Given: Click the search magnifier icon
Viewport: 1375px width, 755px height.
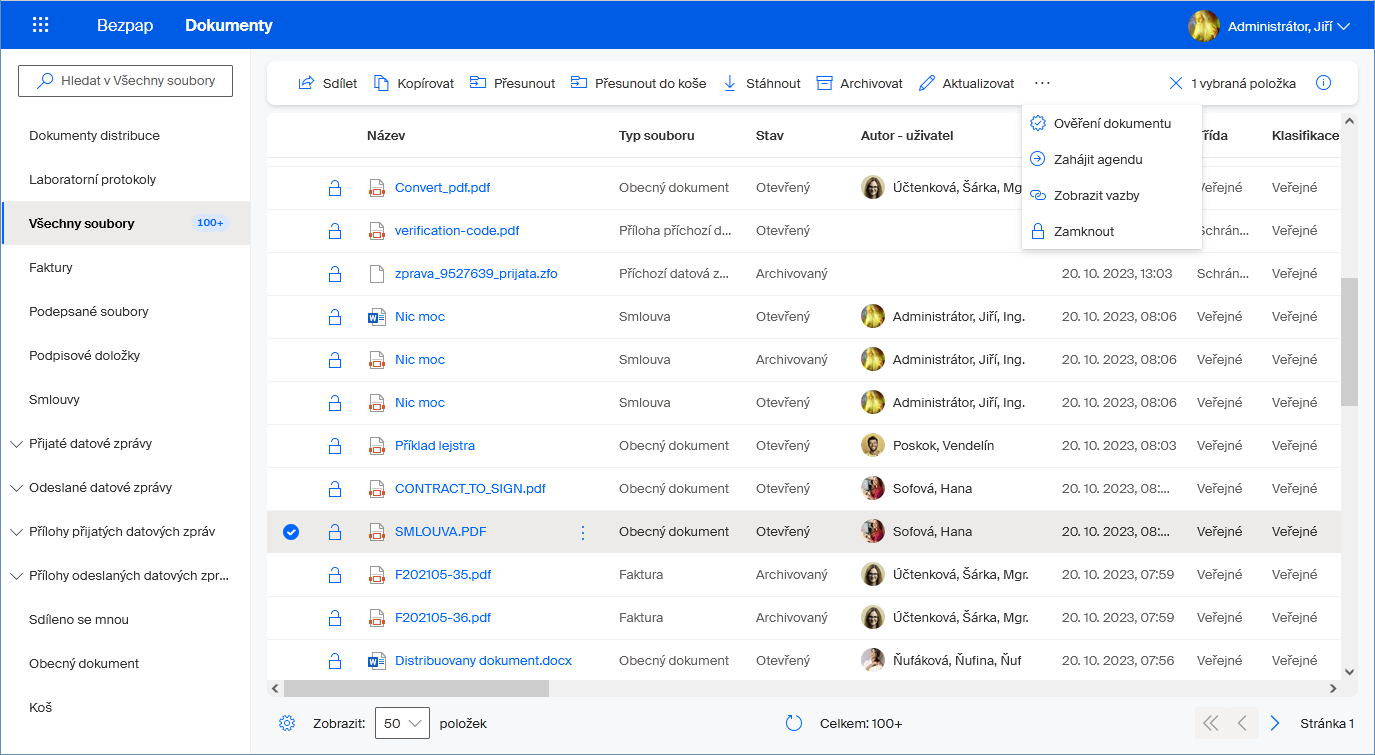Looking at the screenshot, I should click(45, 81).
